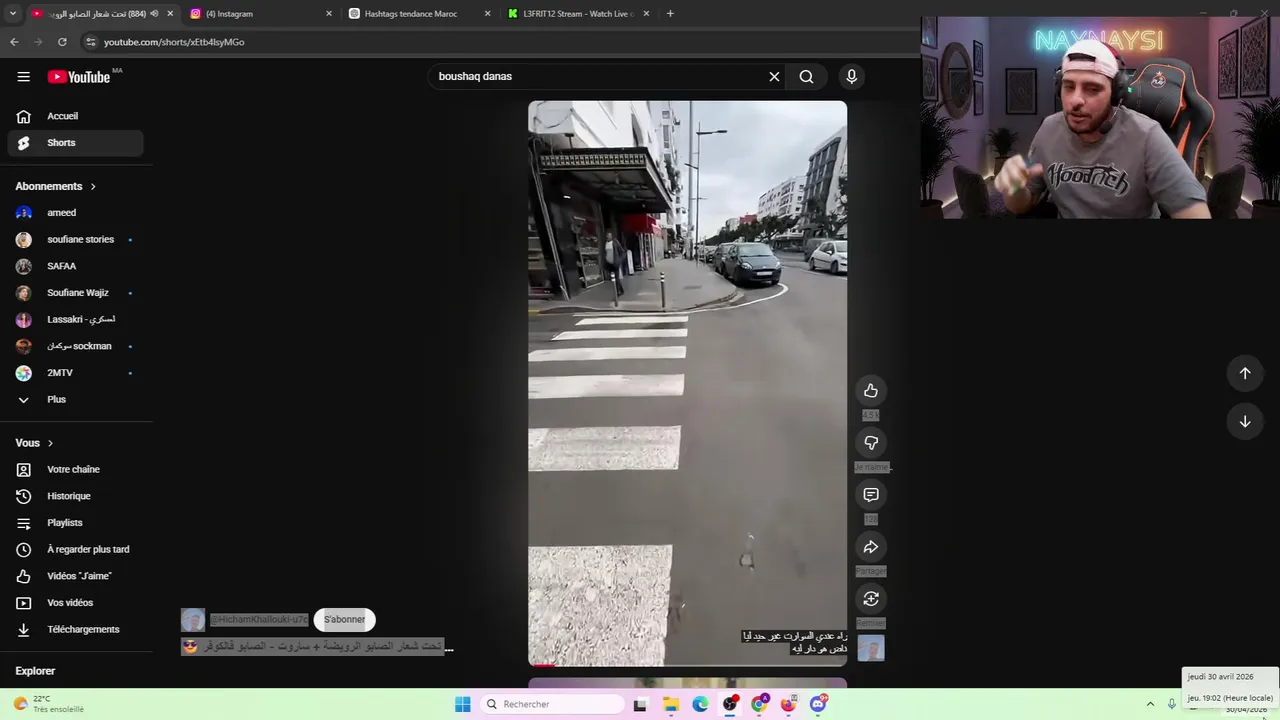This screenshot has height=720, width=1280.
Task: Clear the search box with the X
Action: 774,77
